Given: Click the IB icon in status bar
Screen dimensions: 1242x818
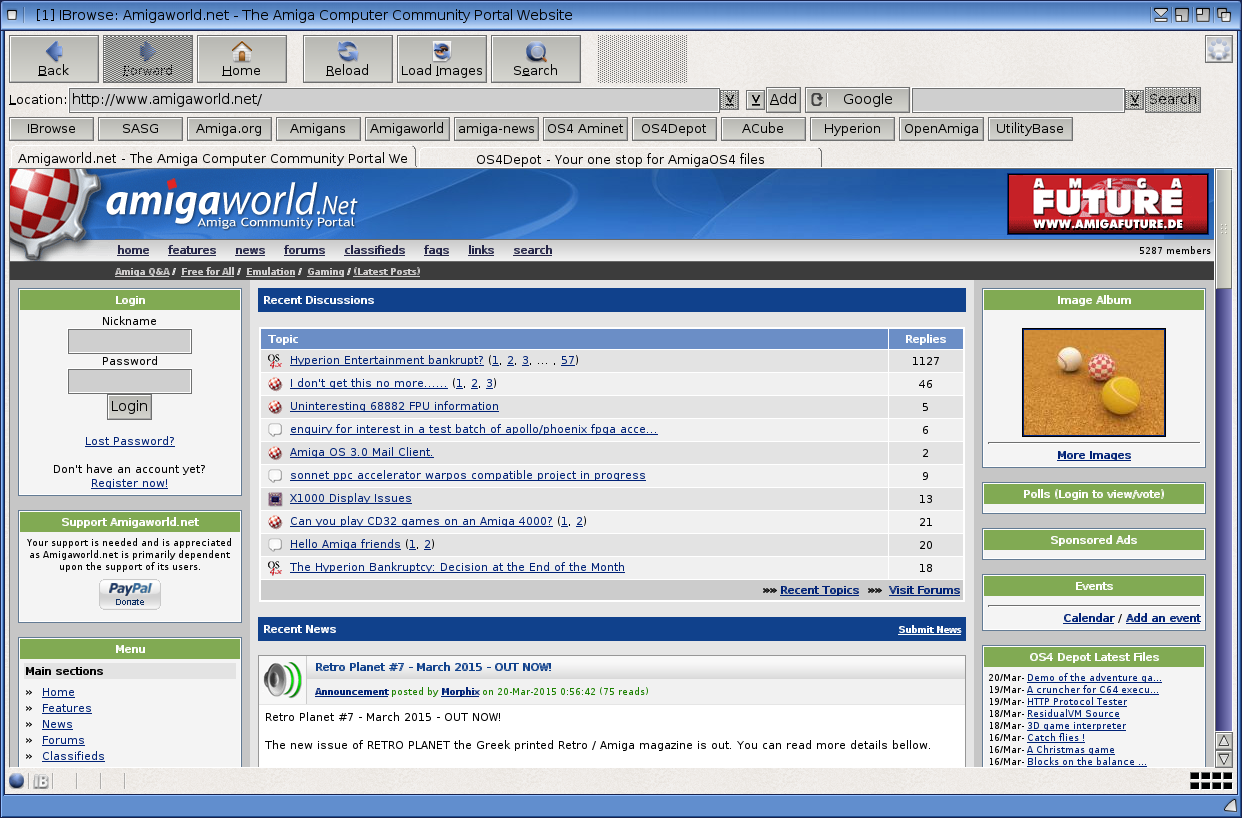Looking at the screenshot, I should pos(41,781).
